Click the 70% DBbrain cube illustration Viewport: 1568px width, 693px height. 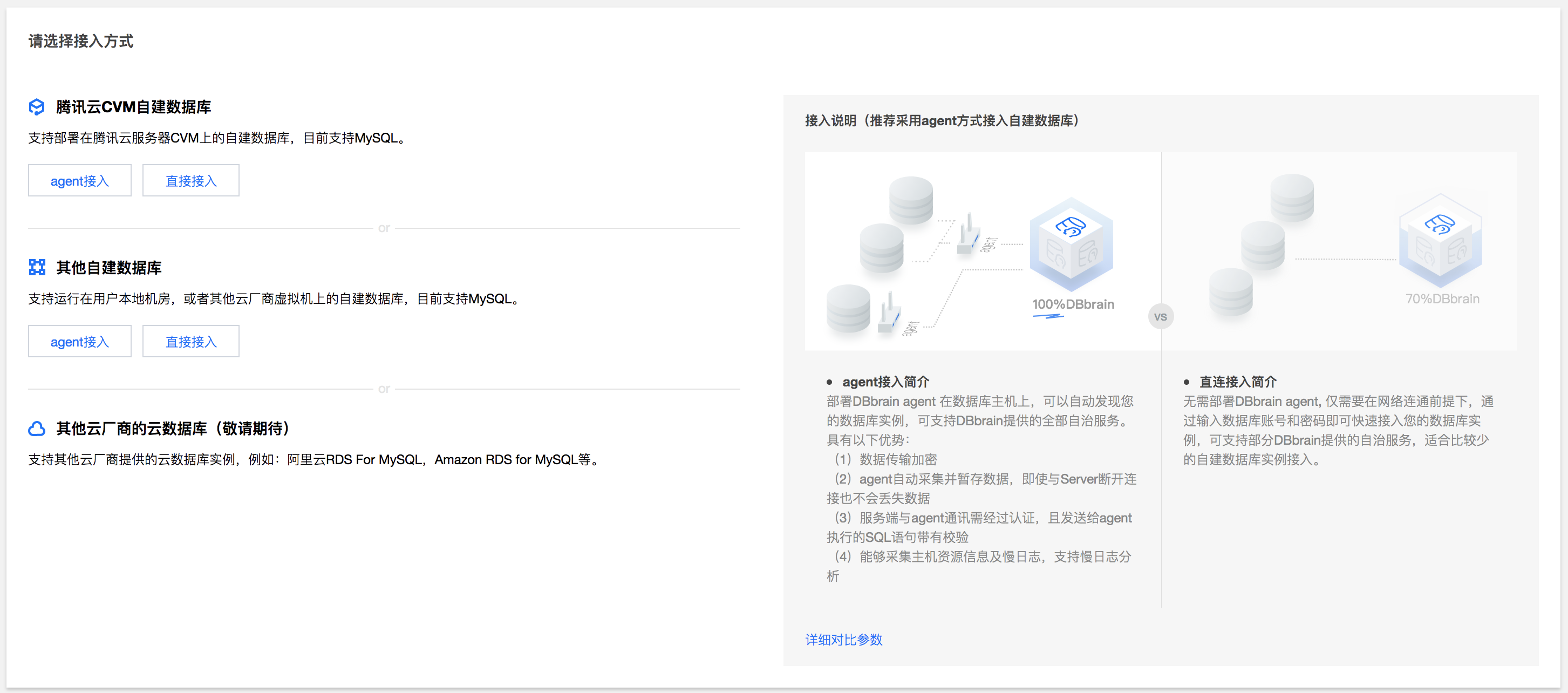click(x=1440, y=240)
